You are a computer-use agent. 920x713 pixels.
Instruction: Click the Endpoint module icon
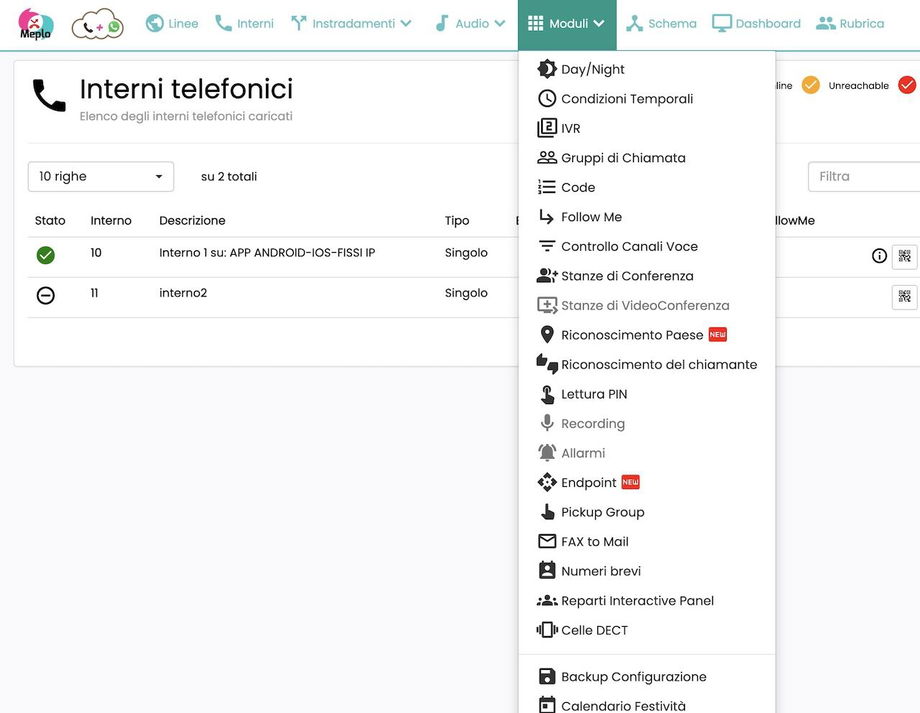[x=547, y=483]
